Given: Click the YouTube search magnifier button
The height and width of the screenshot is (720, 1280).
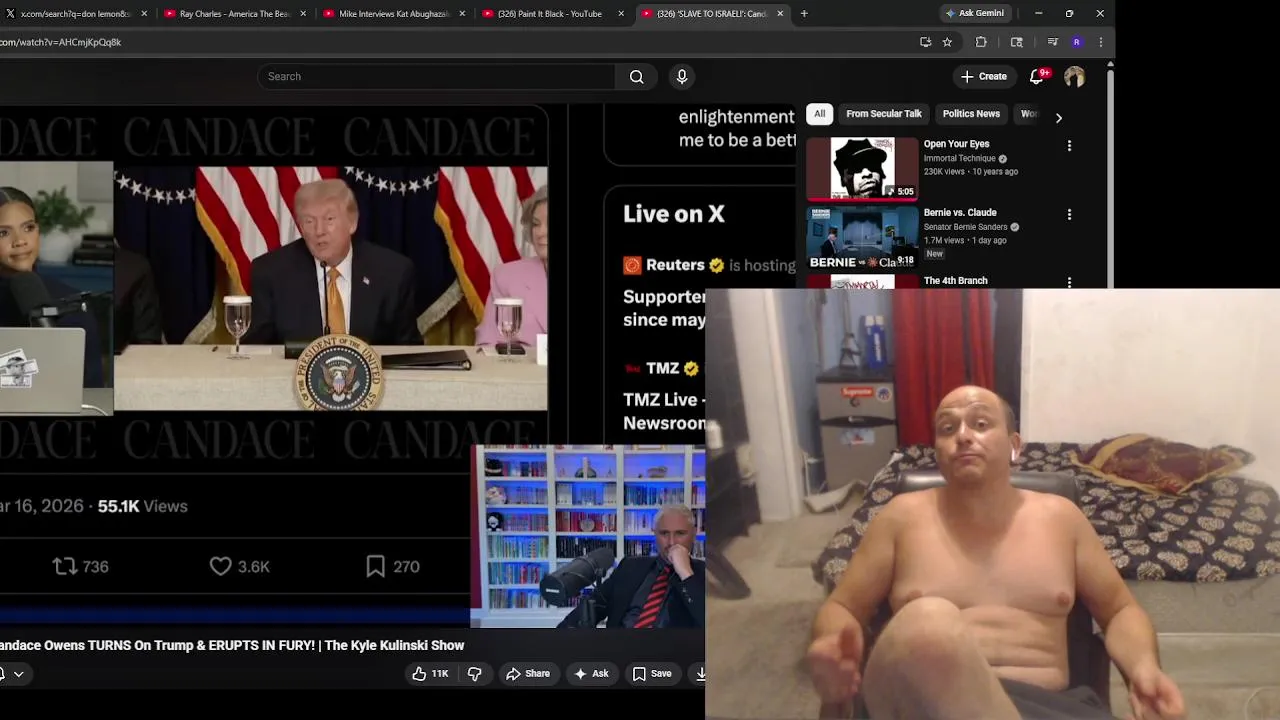Looking at the screenshot, I should 636,77.
